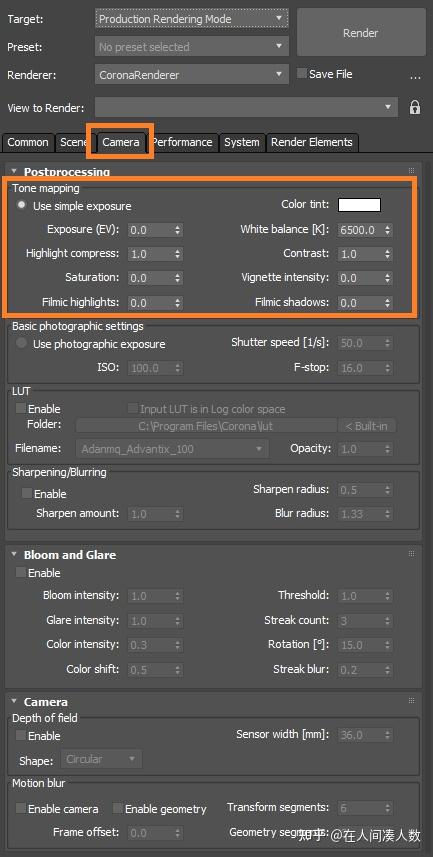This screenshot has height=857, width=433.
Task: Open the Color tint white swatch
Action: (x=360, y=204)
